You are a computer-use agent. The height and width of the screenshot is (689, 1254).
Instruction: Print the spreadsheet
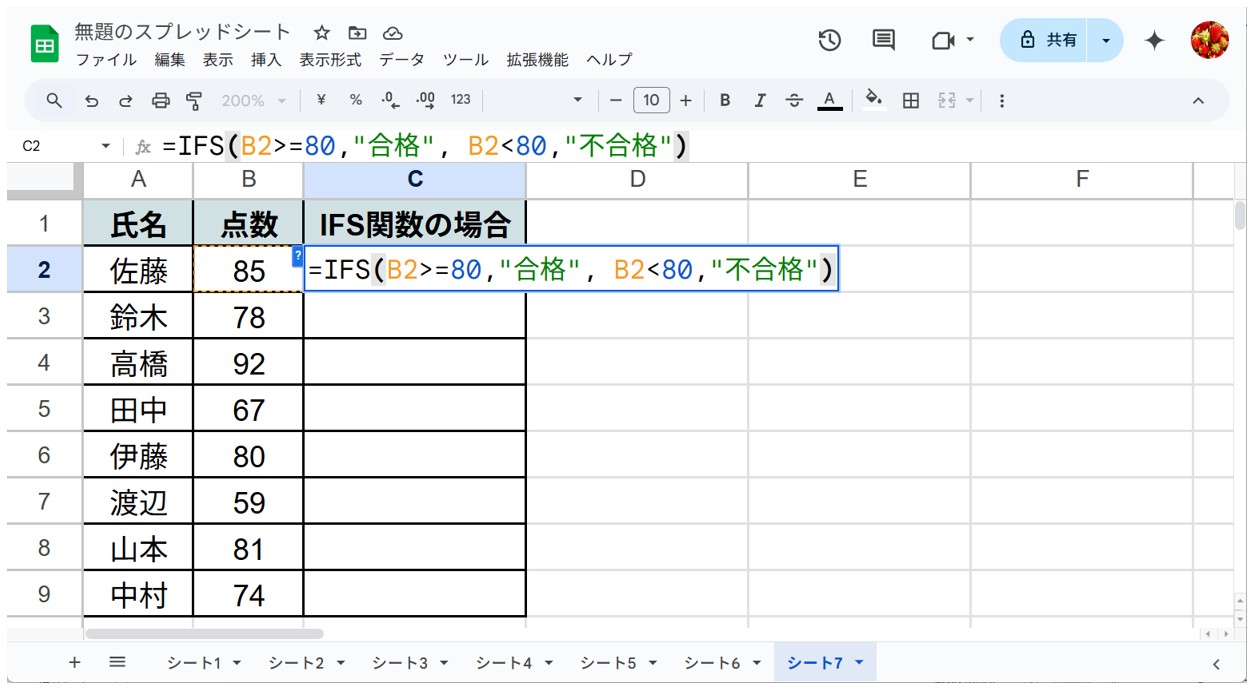coord(160,100)
